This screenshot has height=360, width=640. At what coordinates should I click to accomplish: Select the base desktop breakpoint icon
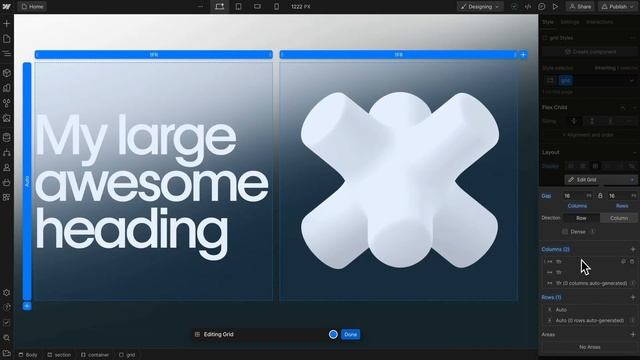pyautogui.click(x=220, y=7)
